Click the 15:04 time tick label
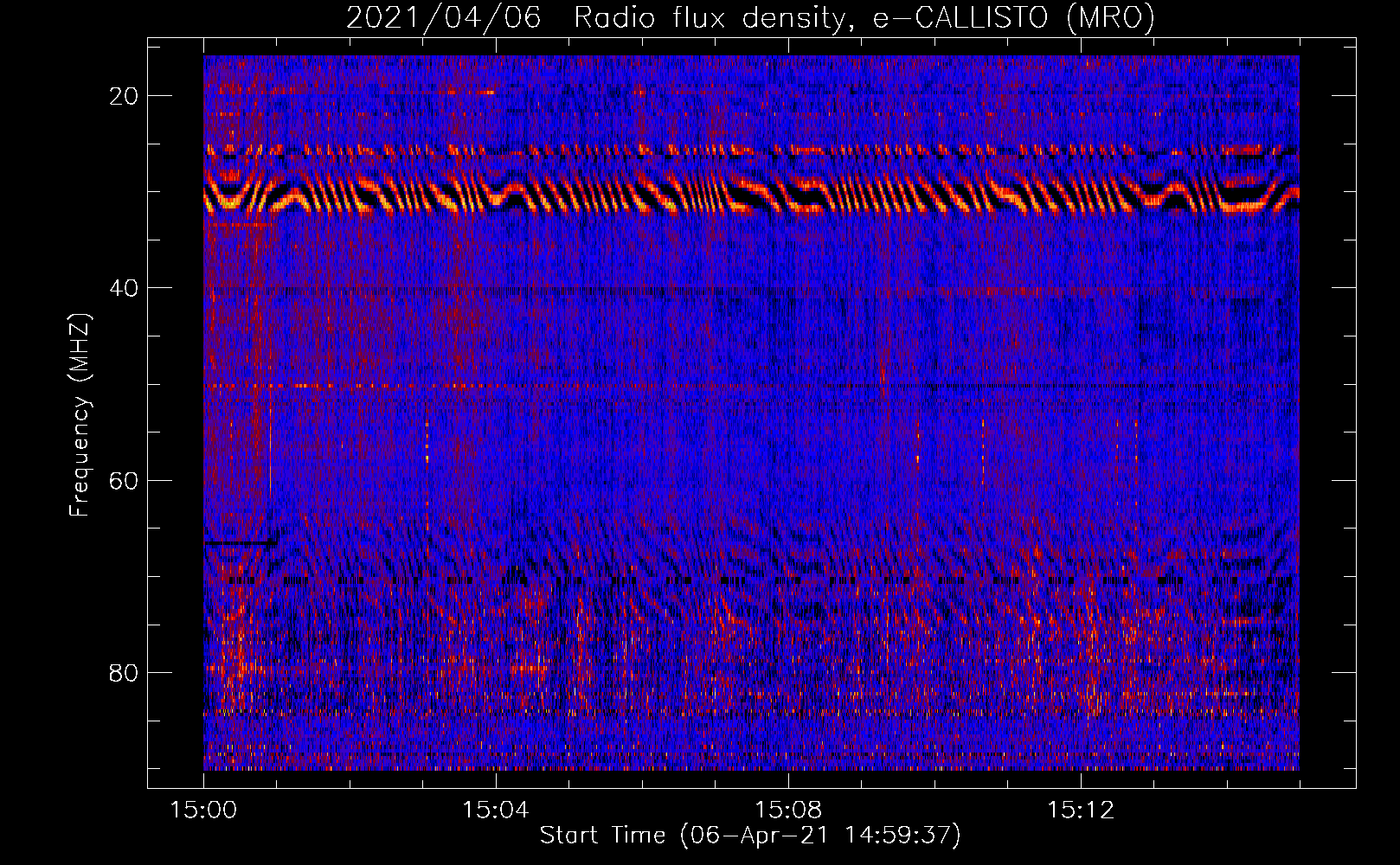Screen dimensions: 1400x865 pyautogui.click(x=496, y=811)
